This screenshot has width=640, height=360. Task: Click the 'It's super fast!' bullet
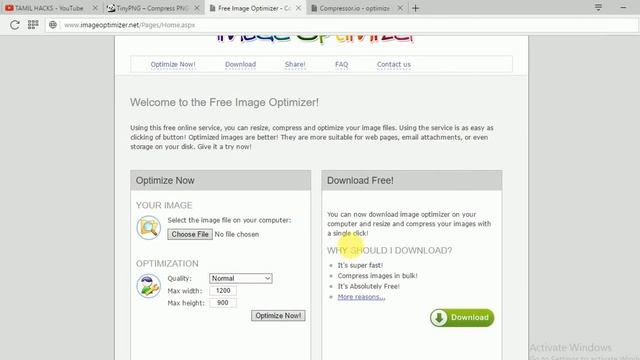[x=360, y=265]
